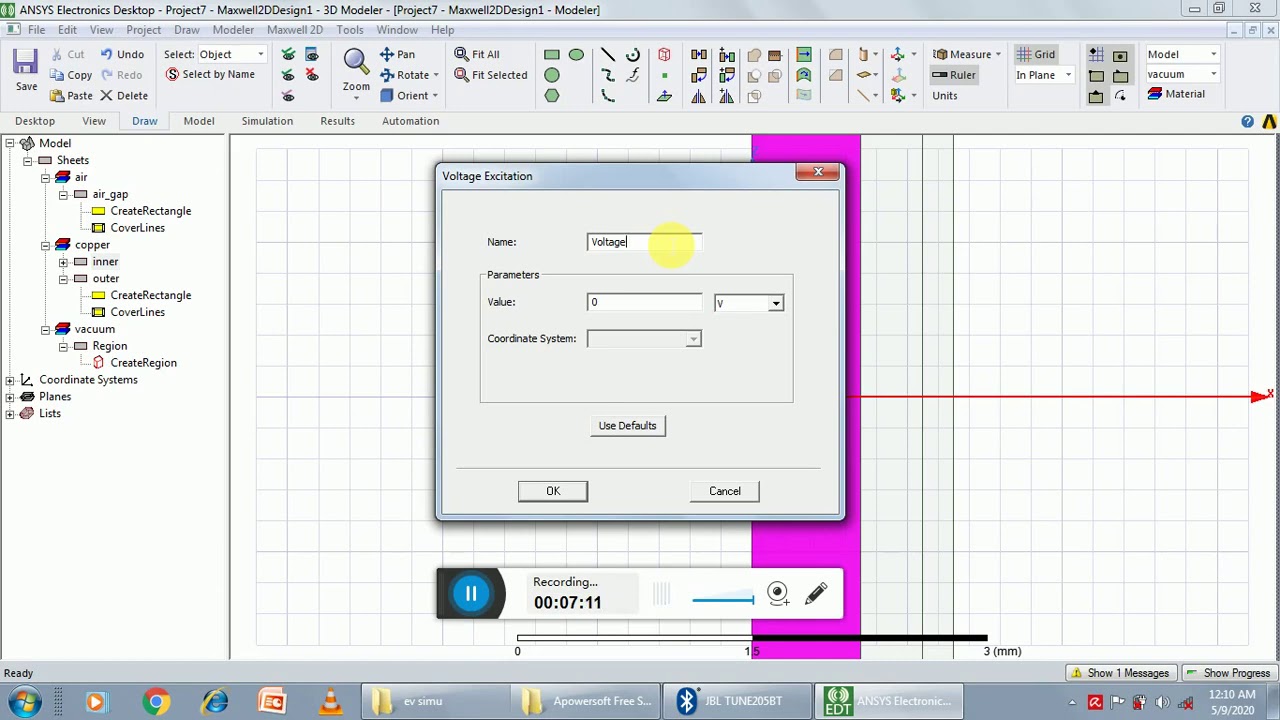This screenshot has width=1280, height=720.
Task: Select the Draw Regular Polygon hexagon tool
Action: point(552,96)
